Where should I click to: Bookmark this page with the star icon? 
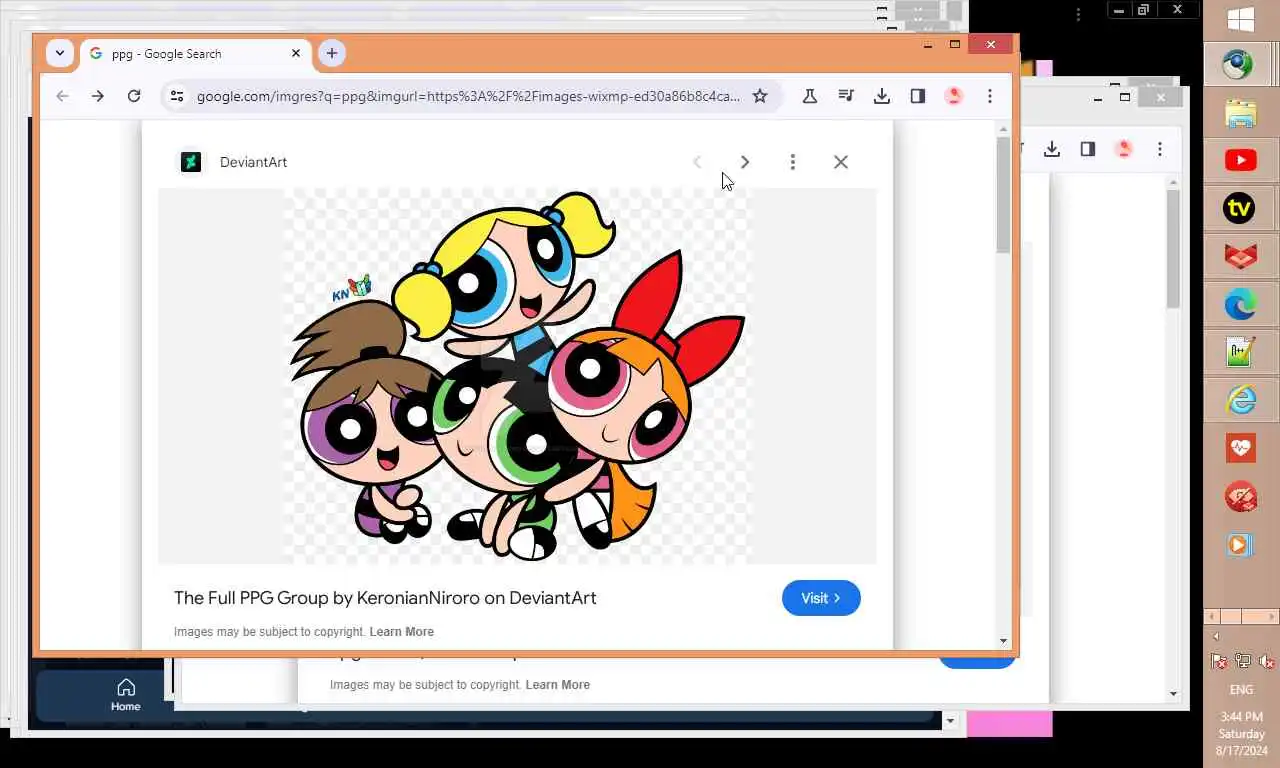point(760,96)
